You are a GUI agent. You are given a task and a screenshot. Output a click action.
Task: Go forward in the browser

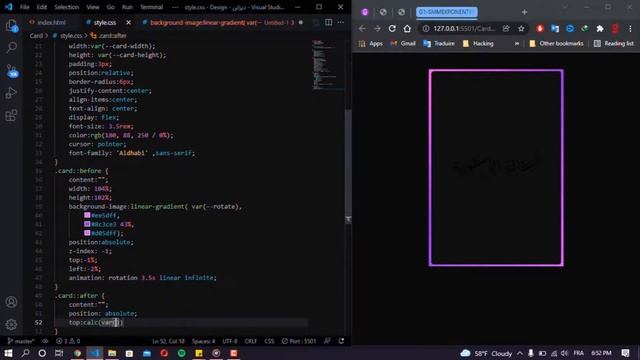(x=377, y=29)
